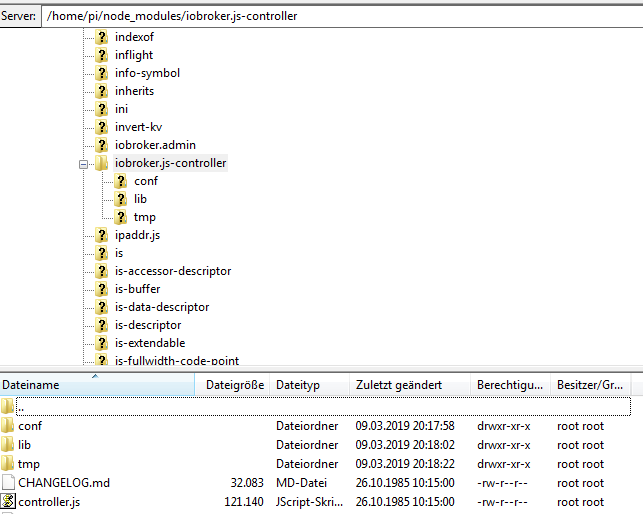Screen dimensions: 643x514
Task: Click the parent directory folder icon in file list
Action: click(x=7, y=407)
